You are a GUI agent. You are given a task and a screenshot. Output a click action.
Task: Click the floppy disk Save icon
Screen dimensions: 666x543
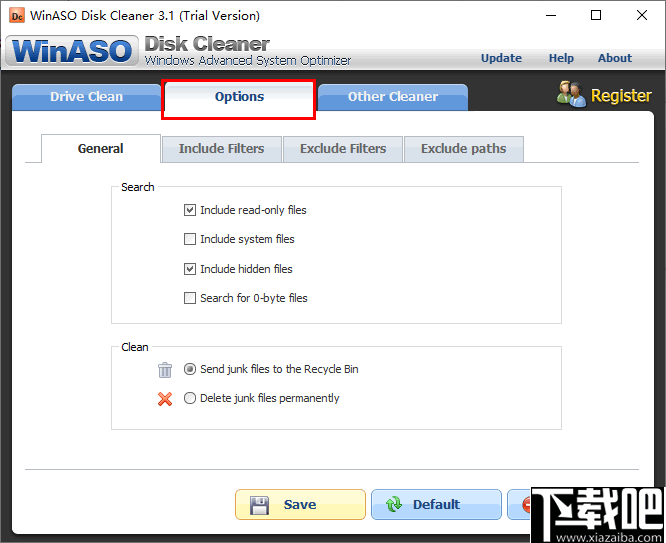(x=259, y=505)
